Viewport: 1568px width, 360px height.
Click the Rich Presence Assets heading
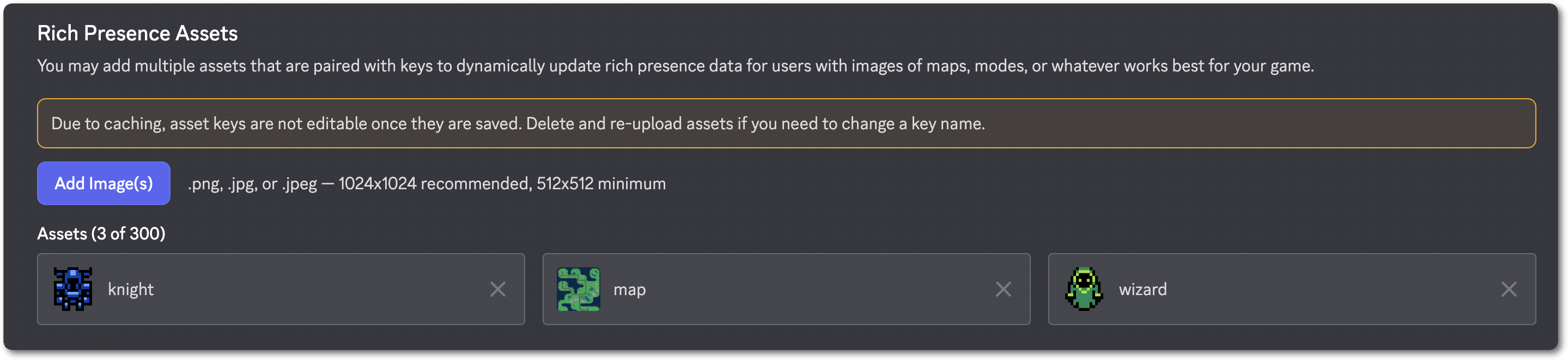[x=137, y=33]
